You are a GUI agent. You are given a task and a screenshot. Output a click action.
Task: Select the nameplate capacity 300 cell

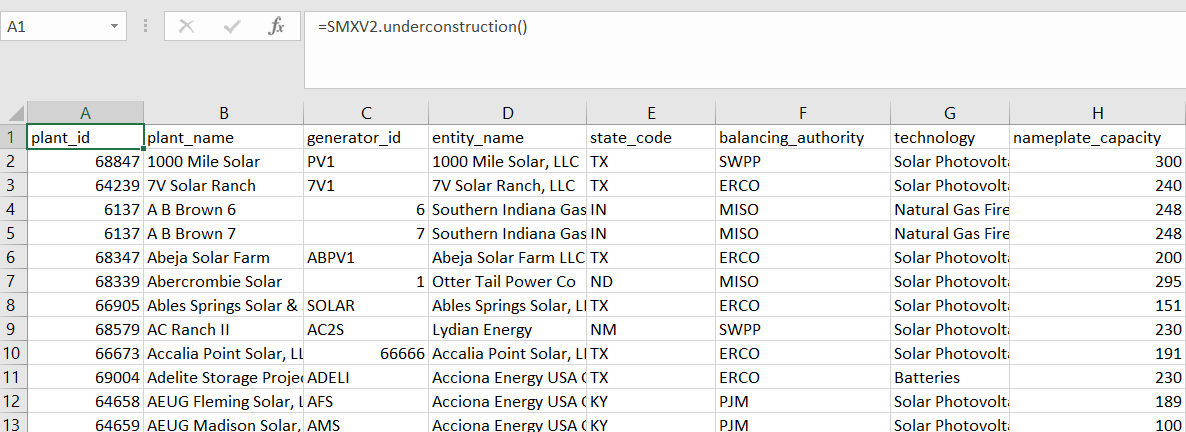(1098, 161)
